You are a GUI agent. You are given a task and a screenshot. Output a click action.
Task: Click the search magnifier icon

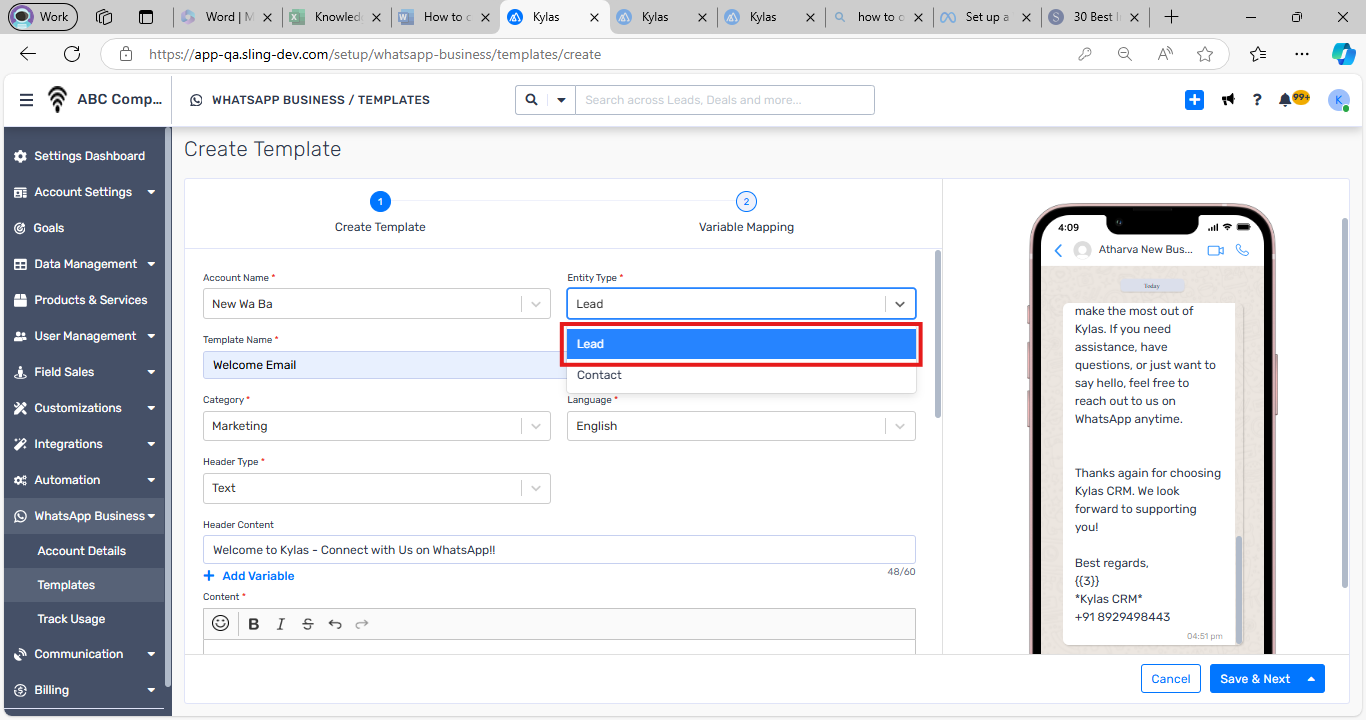(531, 100)
